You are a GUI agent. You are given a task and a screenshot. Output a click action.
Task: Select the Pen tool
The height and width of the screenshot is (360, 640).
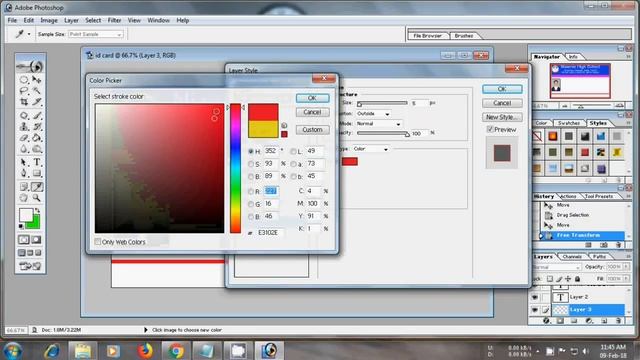tap(24, 173)
